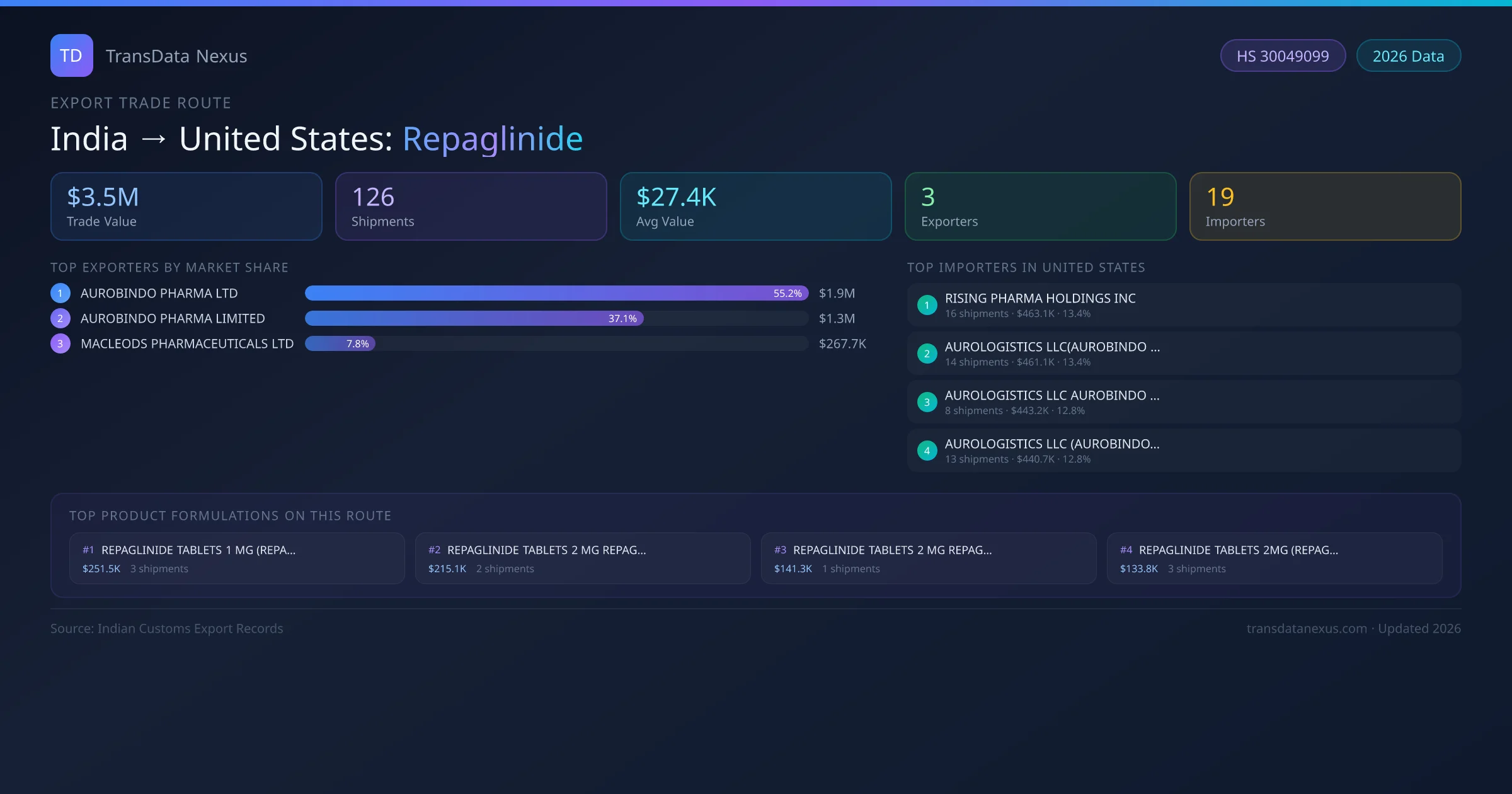The width and height of the screenshot is (1512, 794).
Task: Open Rising Pharma Holdings Inc importer row
Action: (1183, 305)
